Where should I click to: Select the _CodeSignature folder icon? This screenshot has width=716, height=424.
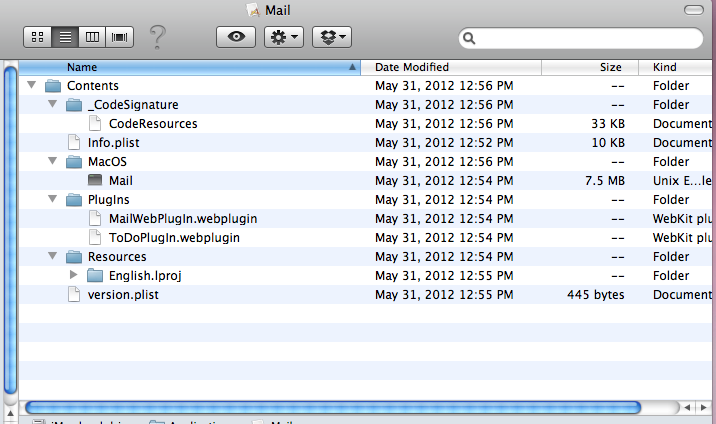coord(74,105)
